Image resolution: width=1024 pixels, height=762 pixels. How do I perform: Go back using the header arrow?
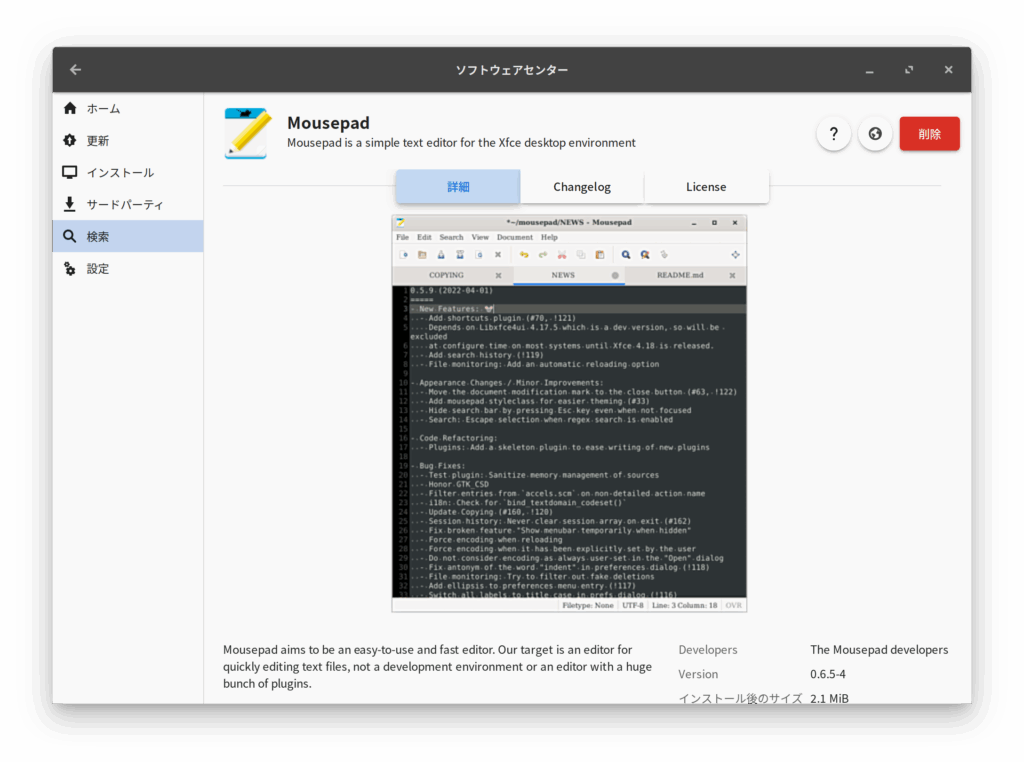[76, 69]
